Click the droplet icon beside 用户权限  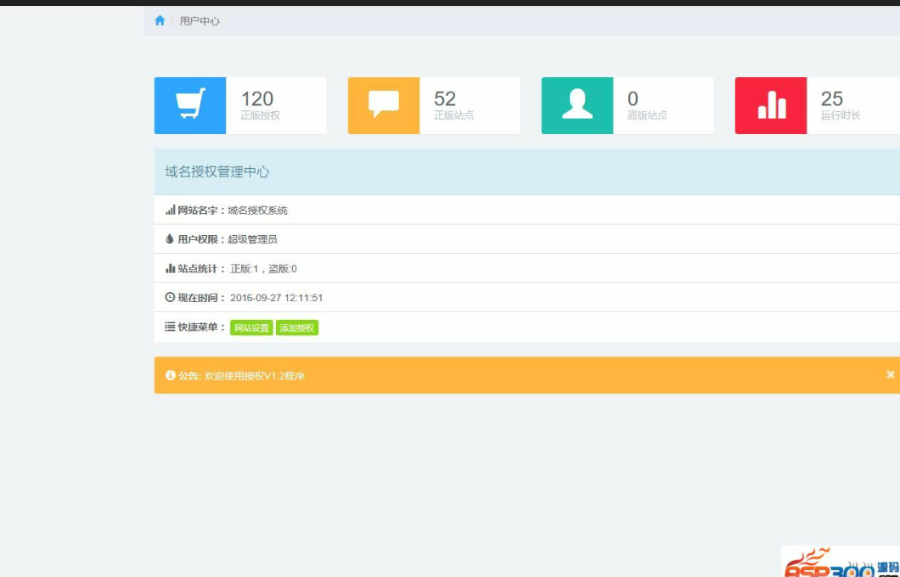pyautogui.click(x=169, y=239)
